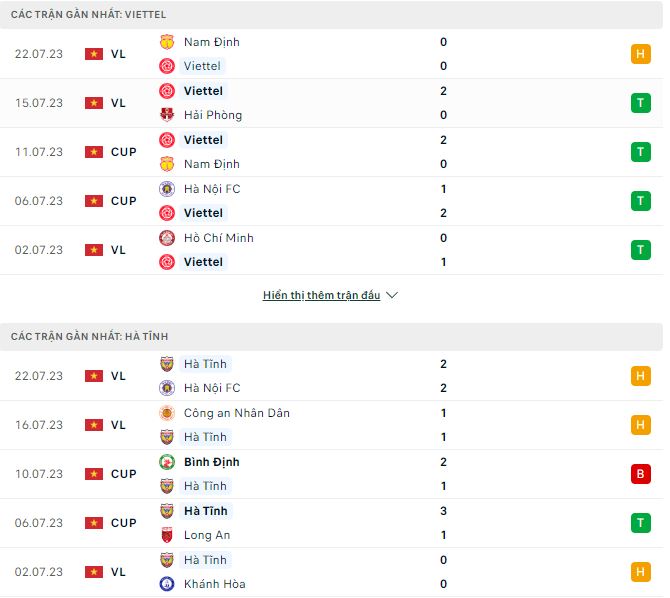Click Bình Định club crest icon
This screenshot has height=598, width=670.
(x=167, y=462)
